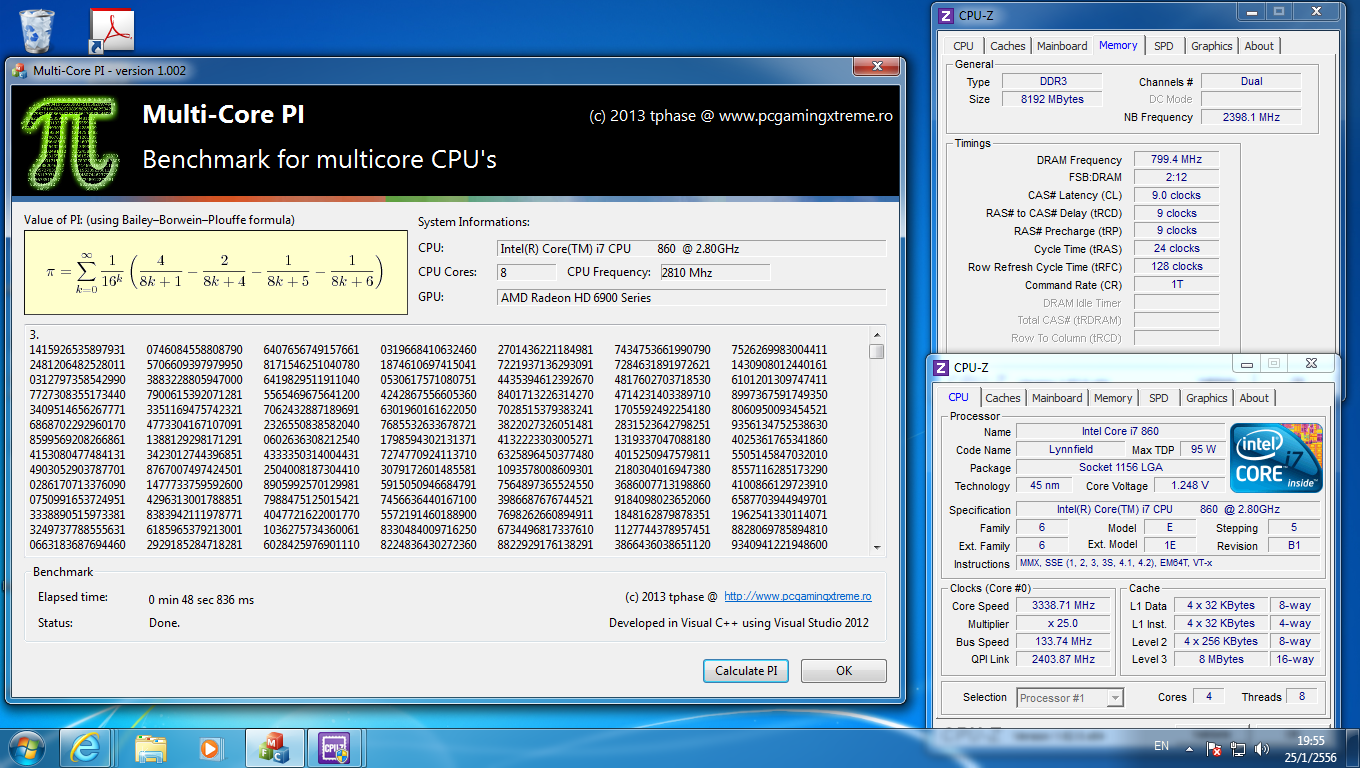Click the CPU name field in Multi-Core PI

pos(691,249)
